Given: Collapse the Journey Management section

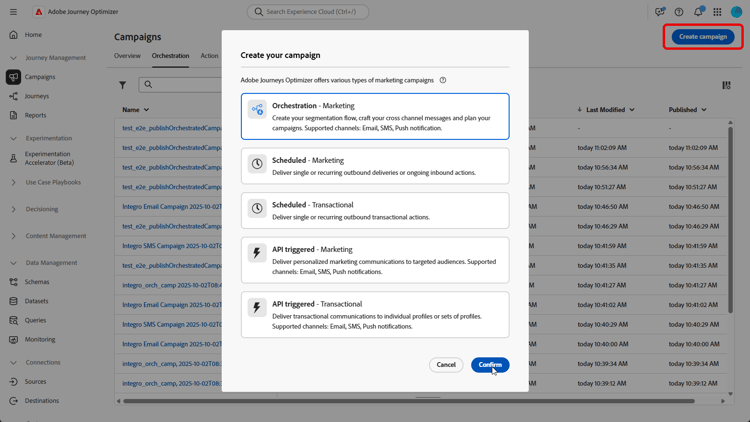Looking at the screenshot, I should click(x=13, y=57).
